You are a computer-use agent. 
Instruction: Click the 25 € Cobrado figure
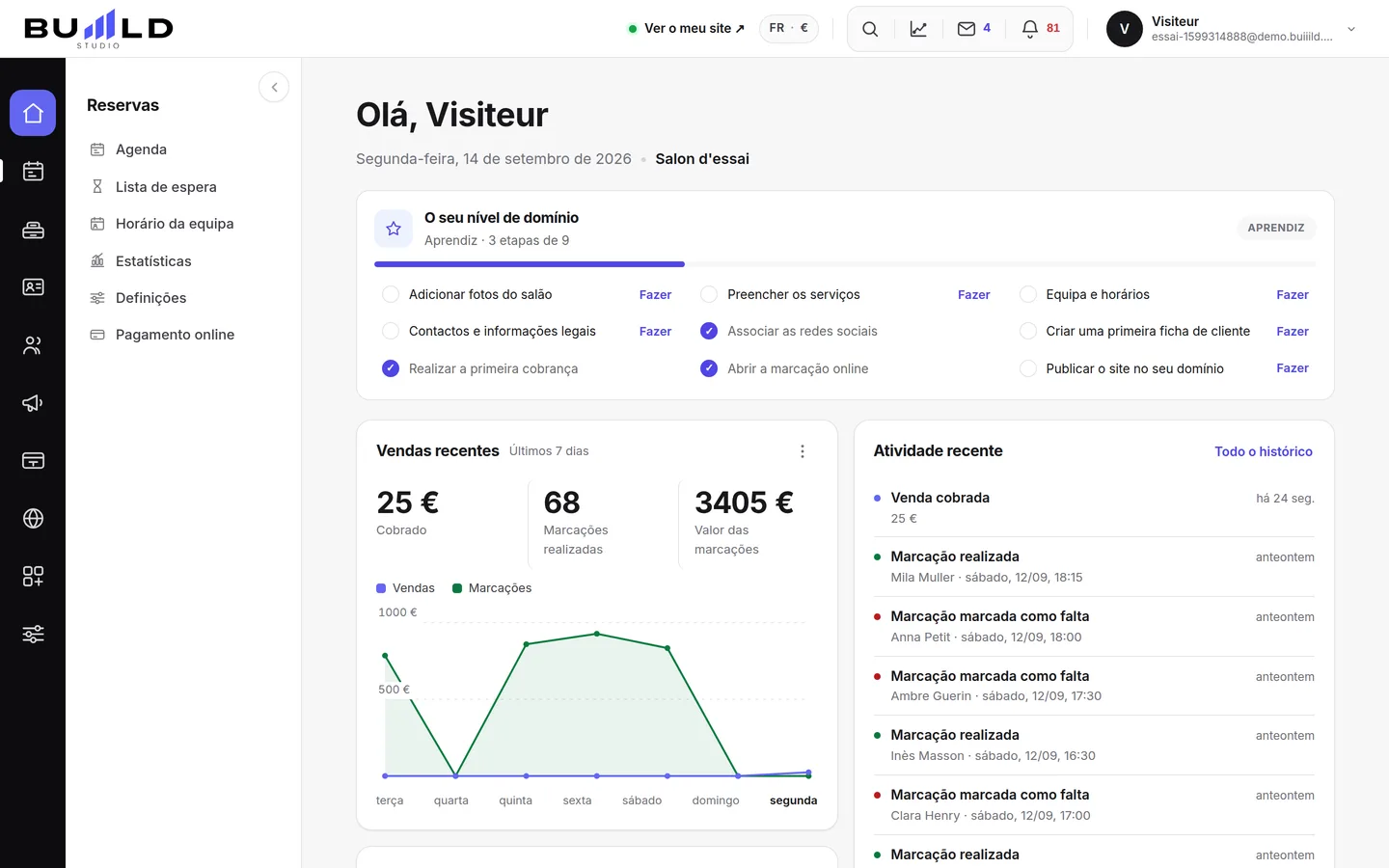click(407, 502)
